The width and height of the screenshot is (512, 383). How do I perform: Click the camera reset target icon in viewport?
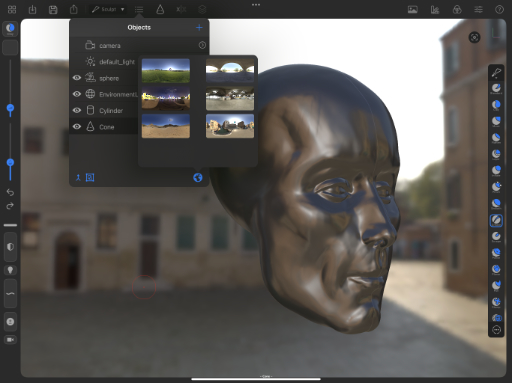[x=474, y=37]
